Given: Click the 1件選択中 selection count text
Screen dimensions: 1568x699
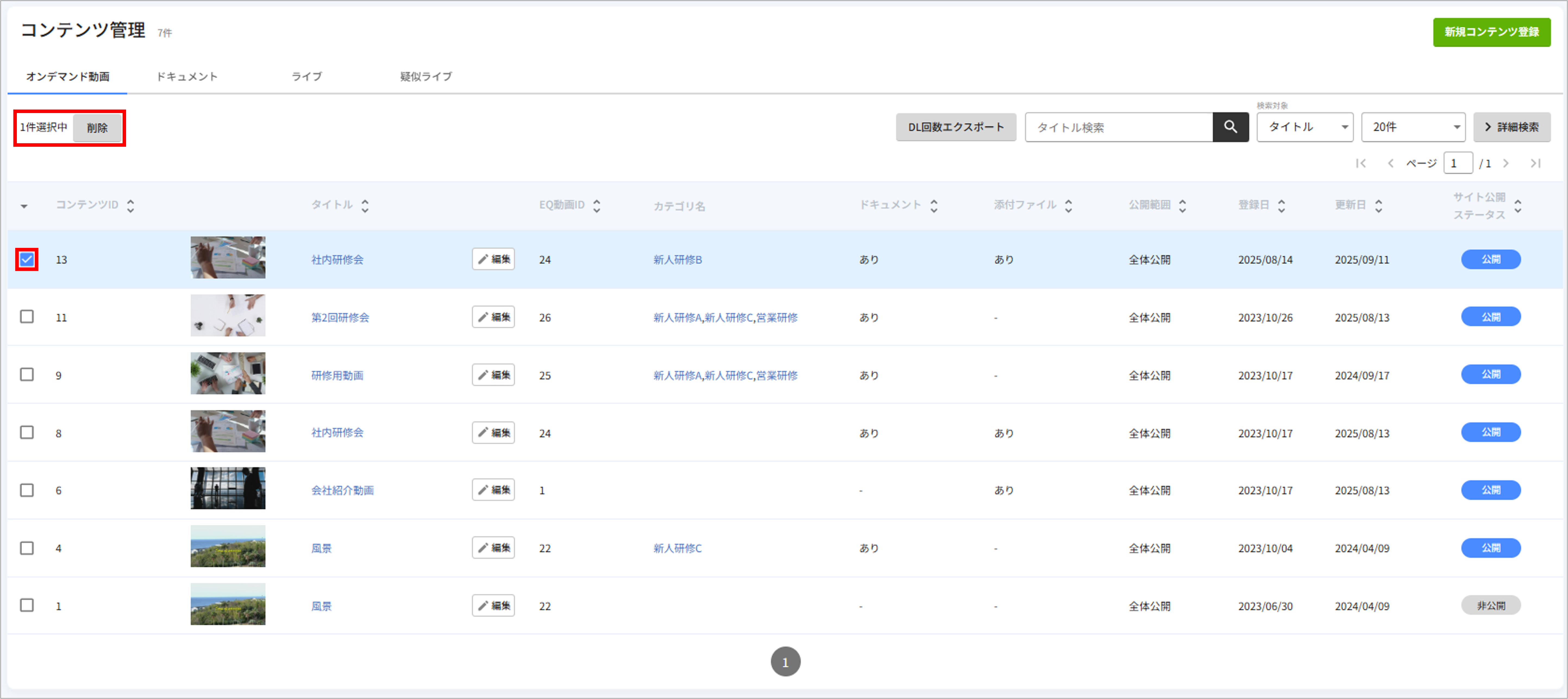Looking at the screenshot, I should [x=43, y=127].
